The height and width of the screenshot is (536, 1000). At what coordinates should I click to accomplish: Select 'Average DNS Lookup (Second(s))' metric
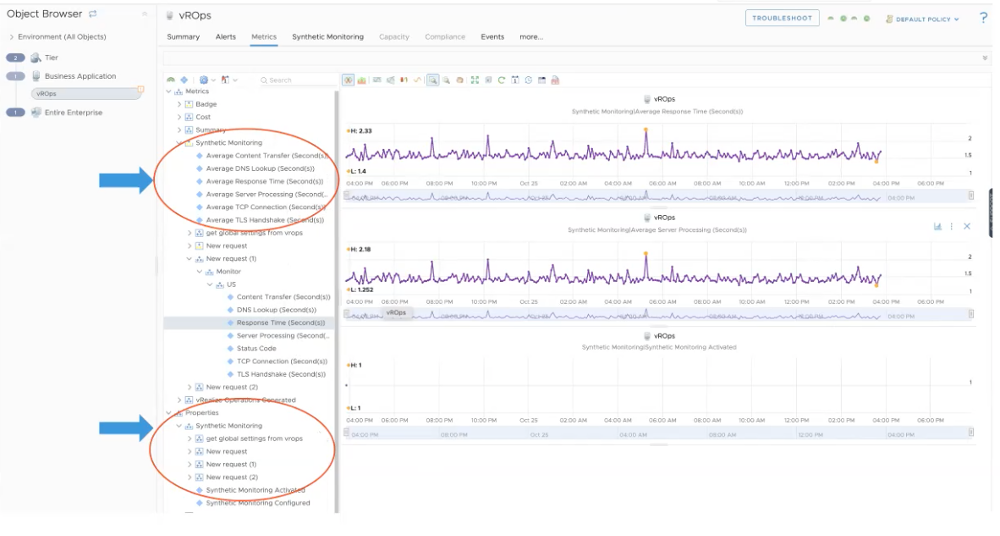(260, 168)
